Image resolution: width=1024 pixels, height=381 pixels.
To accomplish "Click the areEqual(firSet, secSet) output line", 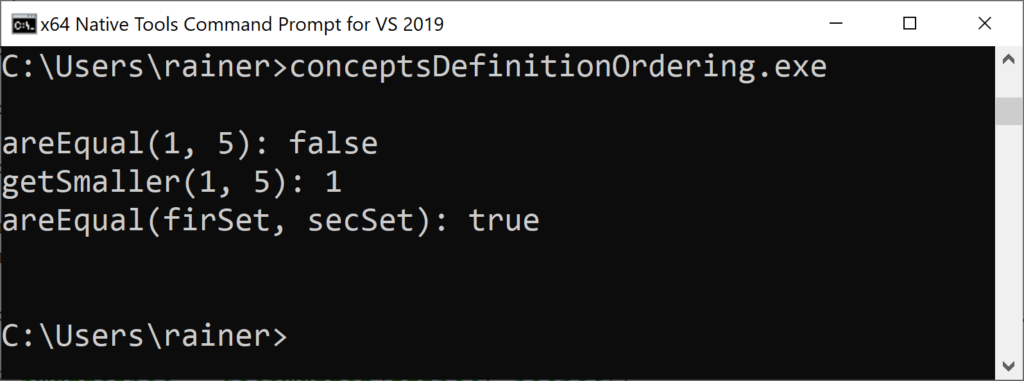I will point(270,221).
